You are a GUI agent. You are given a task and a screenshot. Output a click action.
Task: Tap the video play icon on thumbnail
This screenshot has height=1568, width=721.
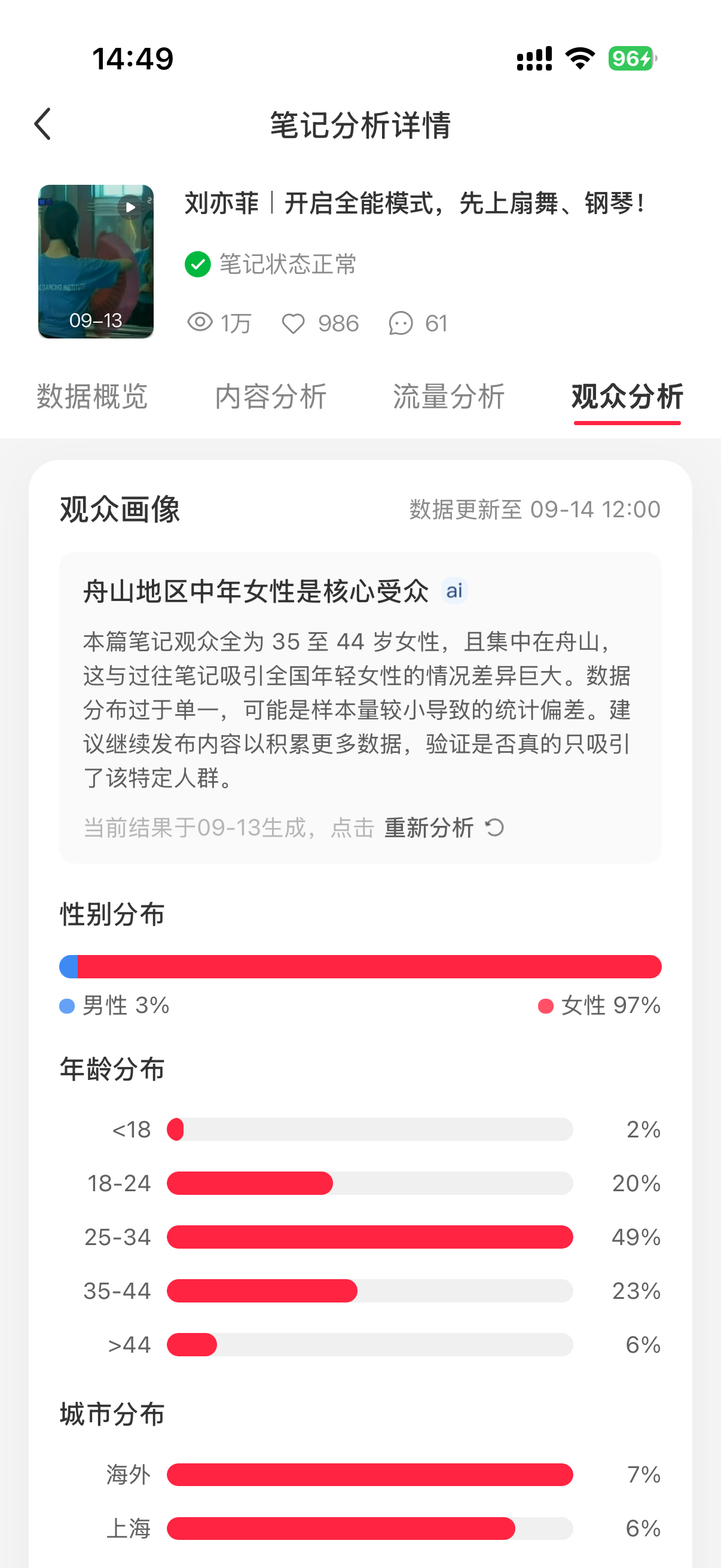pyautogui.click(x=131, y=208)
